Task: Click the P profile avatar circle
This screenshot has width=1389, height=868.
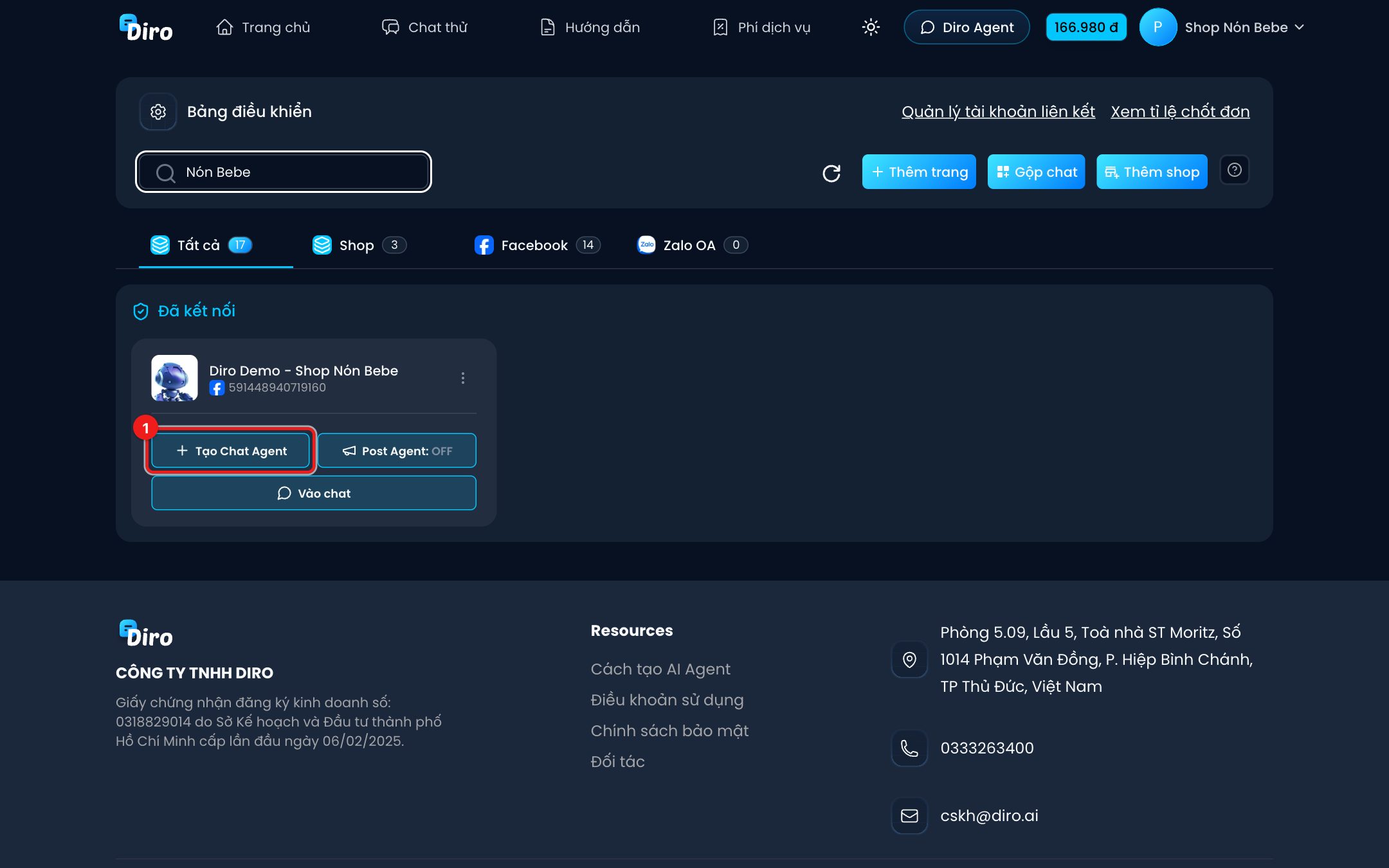Action: 1157,27
